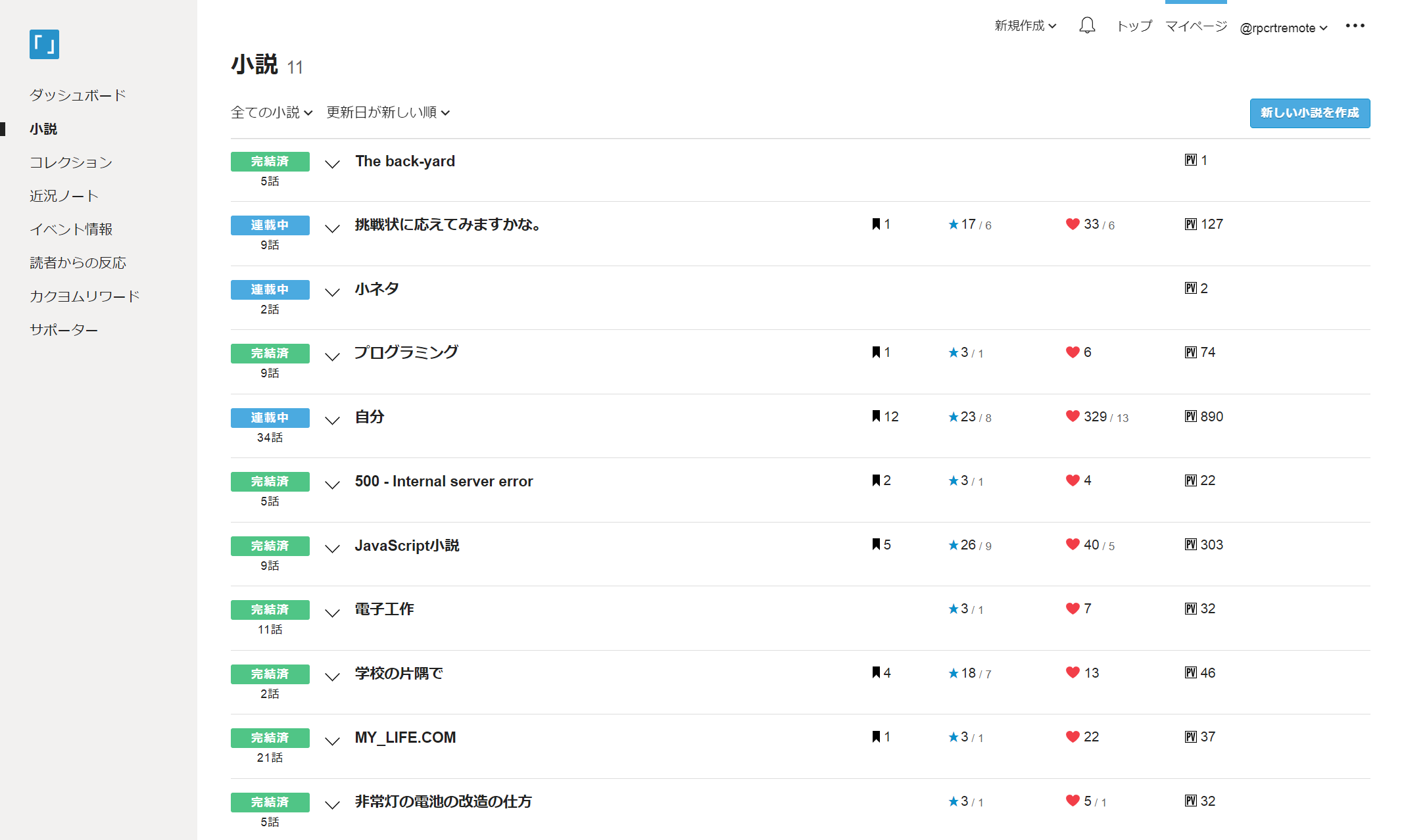
Task: Click star rating for JavaScript小説
Action: [969, 545]
